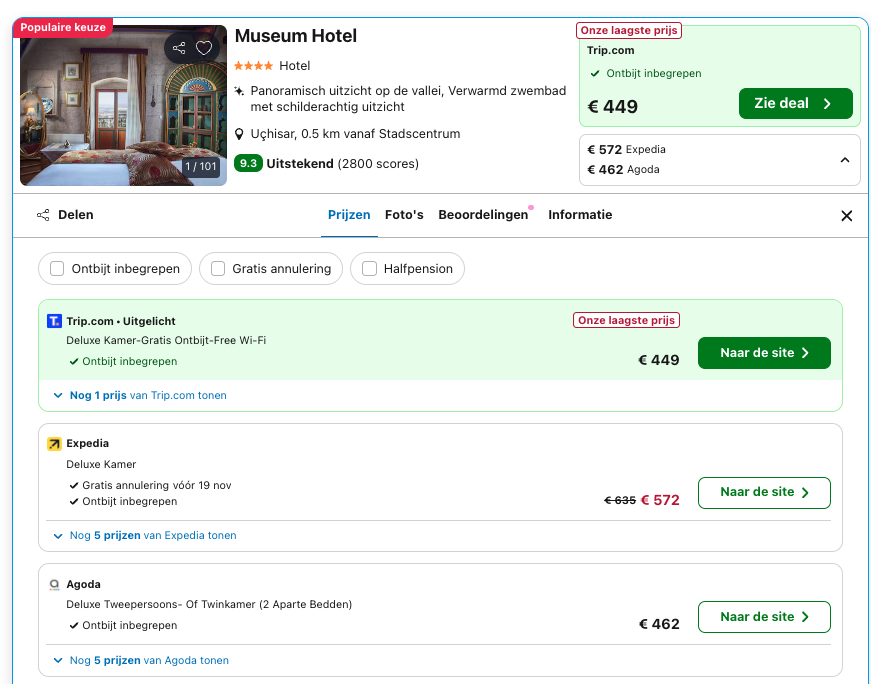871x684 pixels.
Task: Click the Agoda logo icon
Action: pyautogui.click(x=54, y=584)
